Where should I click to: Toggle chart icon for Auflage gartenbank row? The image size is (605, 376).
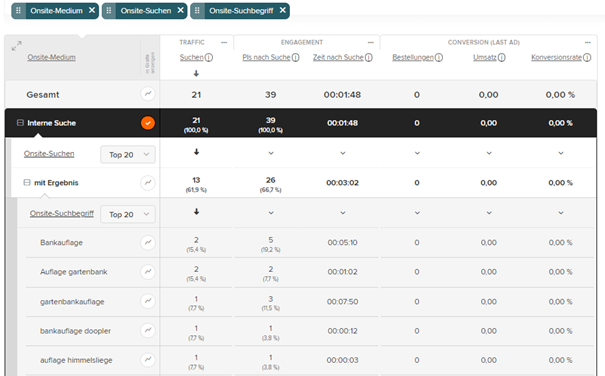pyautogui.click(x=148, y=272)
